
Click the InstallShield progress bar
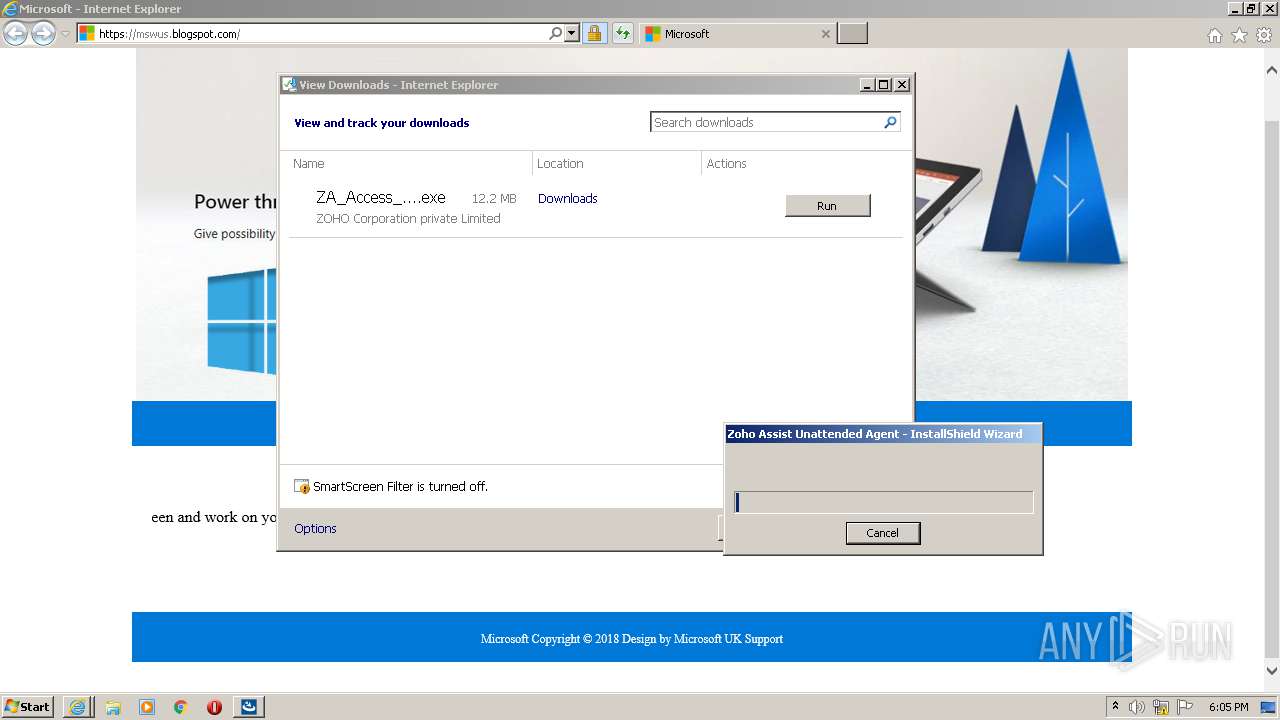click(883, 502)
